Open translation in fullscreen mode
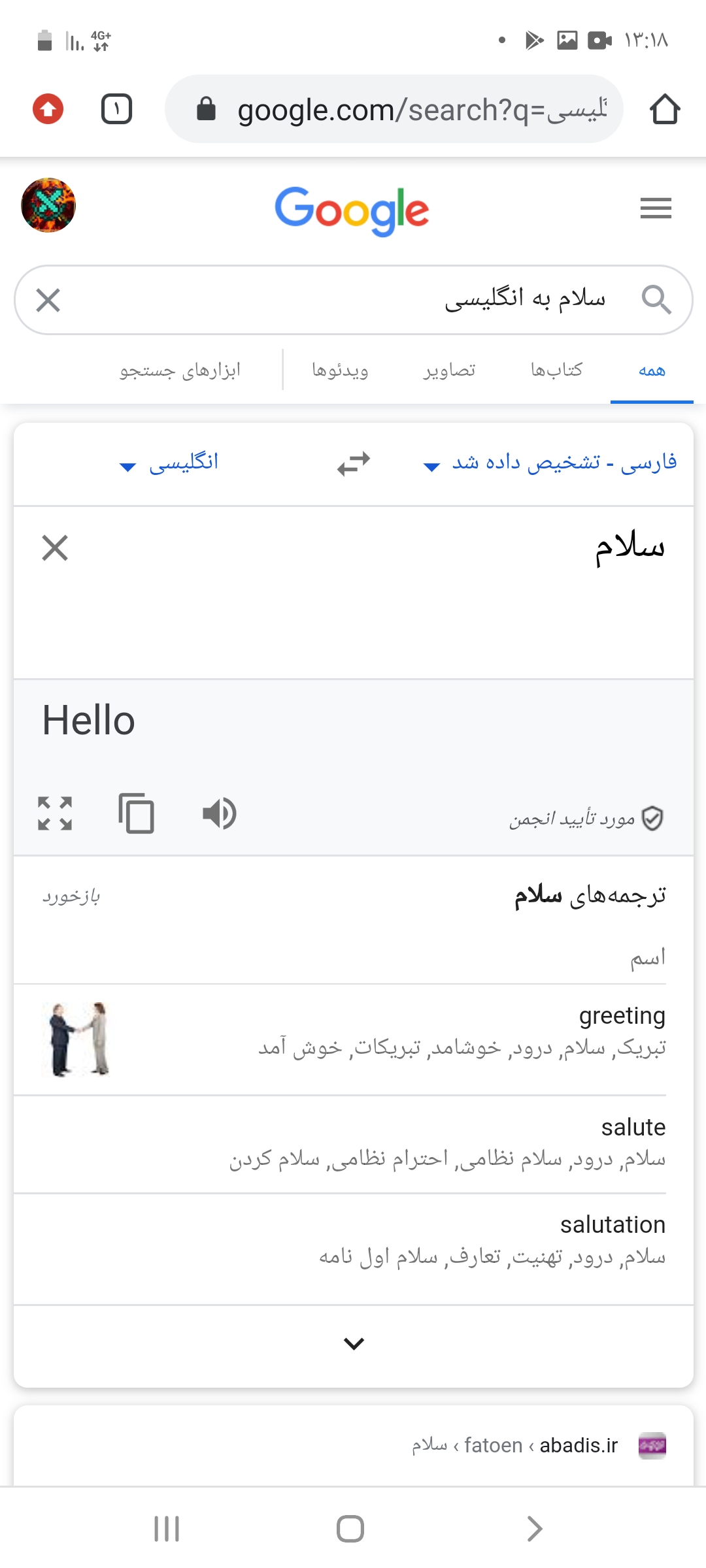Screen dimensions: 706x1568 click(x=55, y=813)
